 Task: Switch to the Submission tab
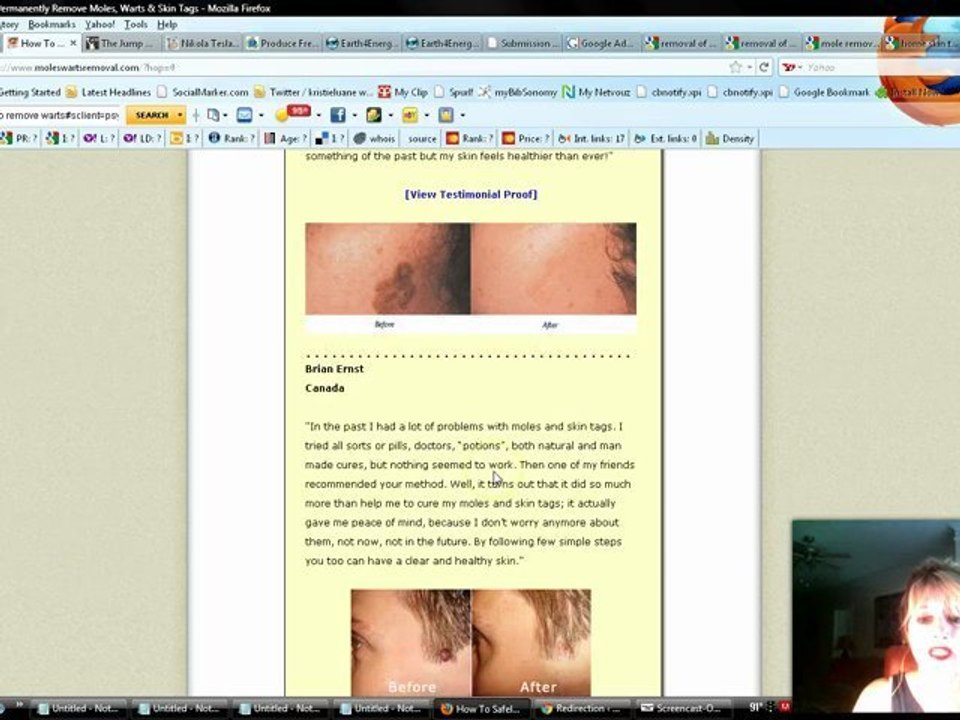point(522,43)
